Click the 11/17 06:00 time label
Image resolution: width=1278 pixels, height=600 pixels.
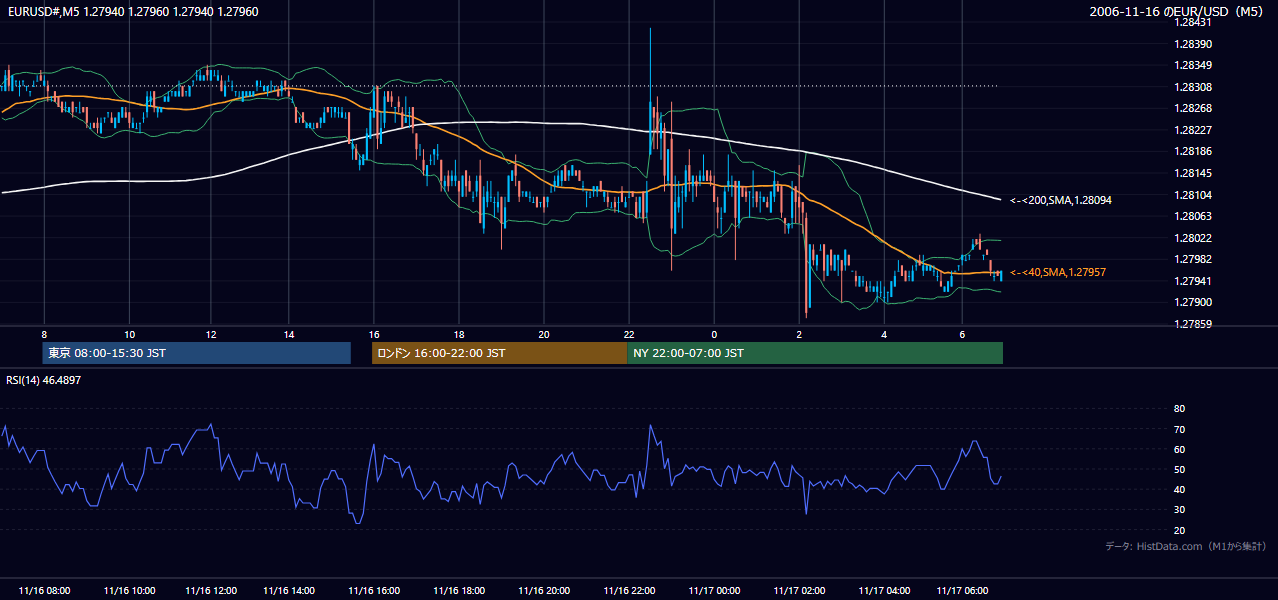(961, 591)
